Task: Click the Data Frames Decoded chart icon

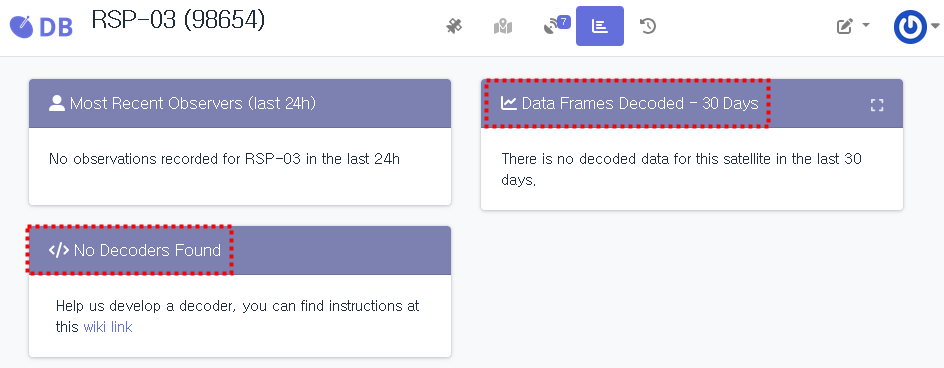Action: [509, 103]
